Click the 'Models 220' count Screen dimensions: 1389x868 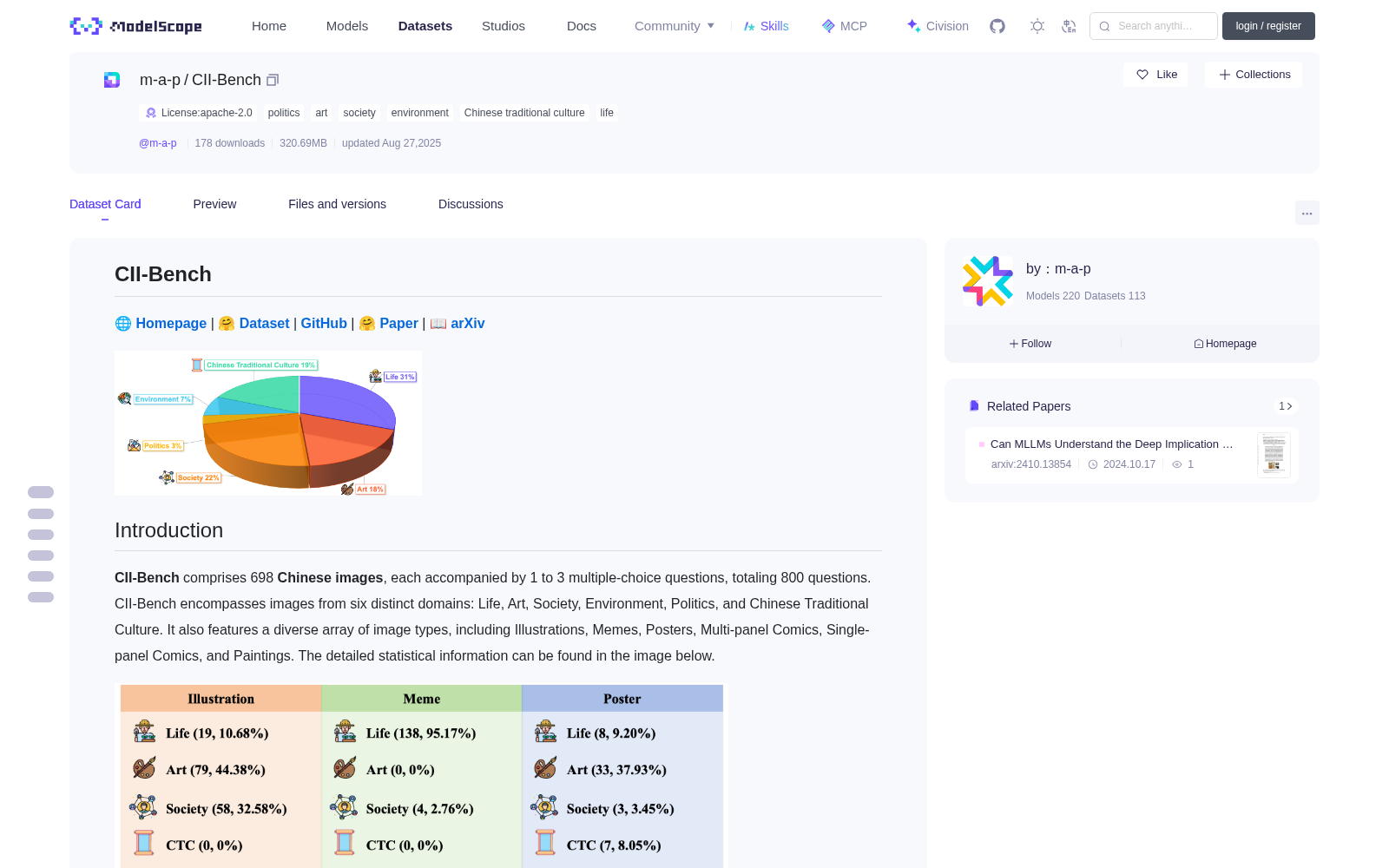point(1053,296)
